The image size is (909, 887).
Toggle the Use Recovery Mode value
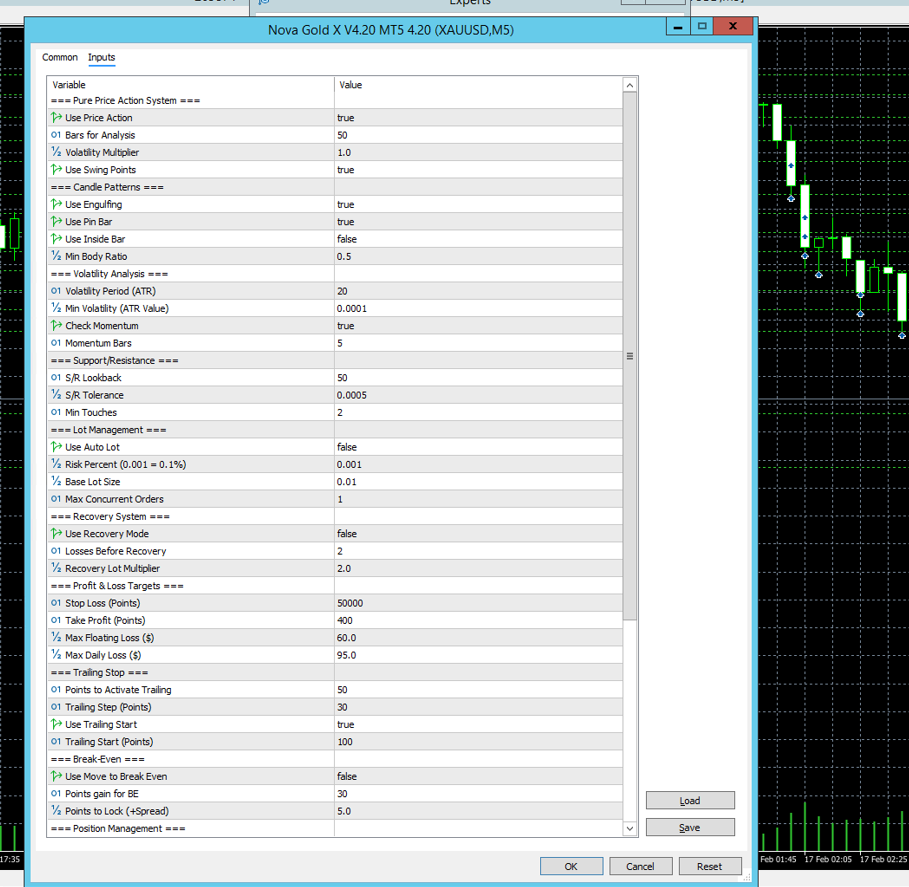478,534
